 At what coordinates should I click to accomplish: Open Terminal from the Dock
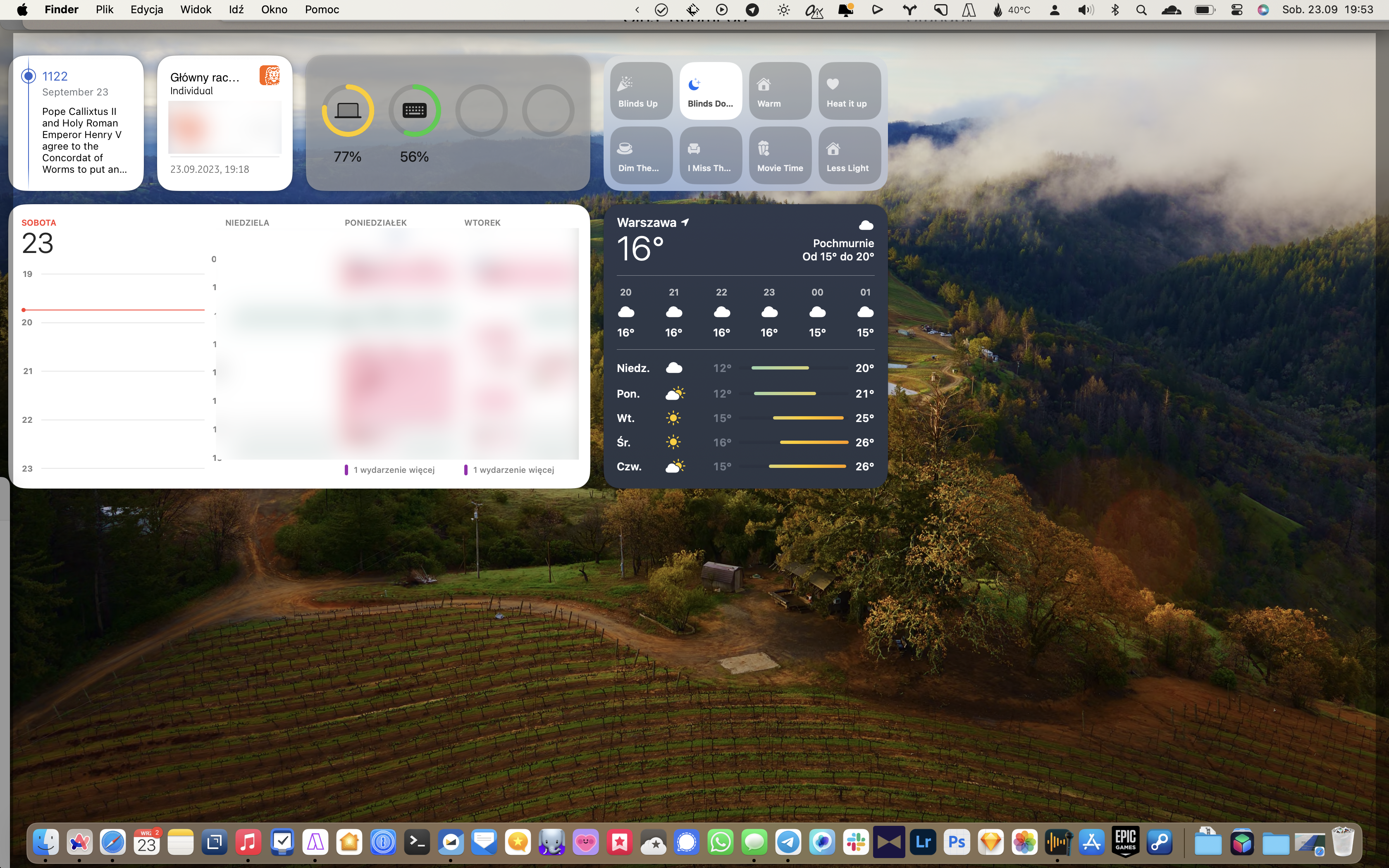pos(417,842)
